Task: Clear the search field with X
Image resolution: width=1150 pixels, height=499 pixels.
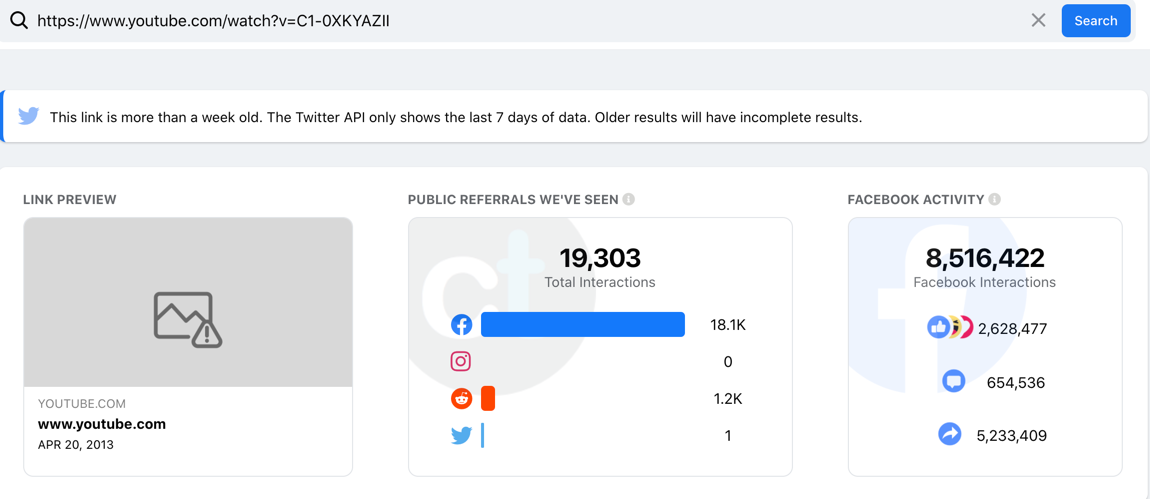Action: (1038, 20)
